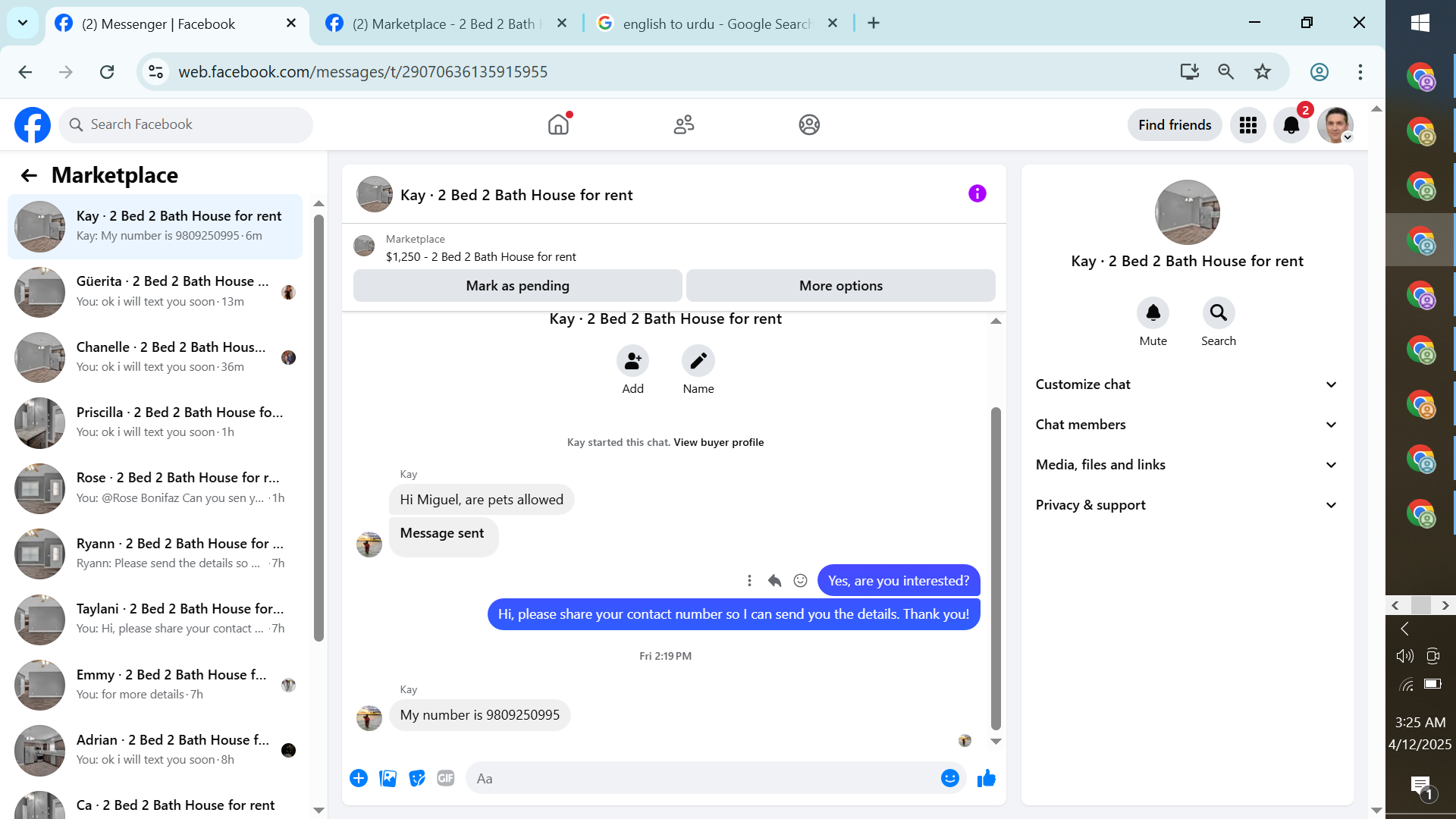Reply to 'Yes, are you interested?' message
The image size is (1456, 819).
pyautogui.click(x=774, y=581)
